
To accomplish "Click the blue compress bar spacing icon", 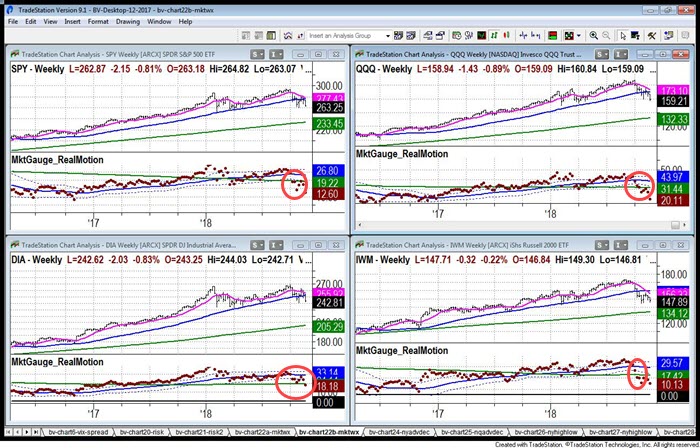I will (523, 36).
